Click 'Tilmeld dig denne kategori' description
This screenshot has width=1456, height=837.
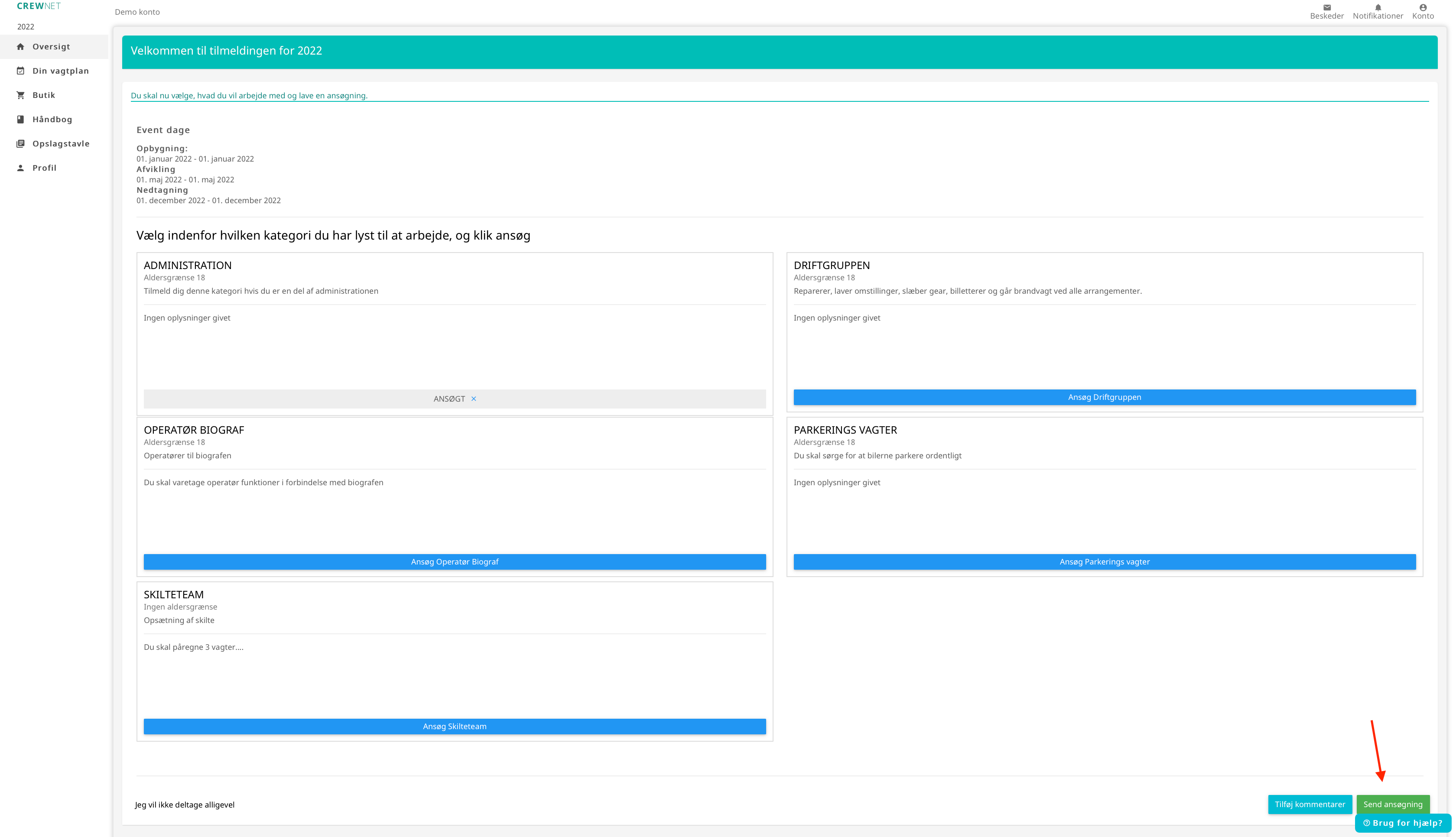261,291
